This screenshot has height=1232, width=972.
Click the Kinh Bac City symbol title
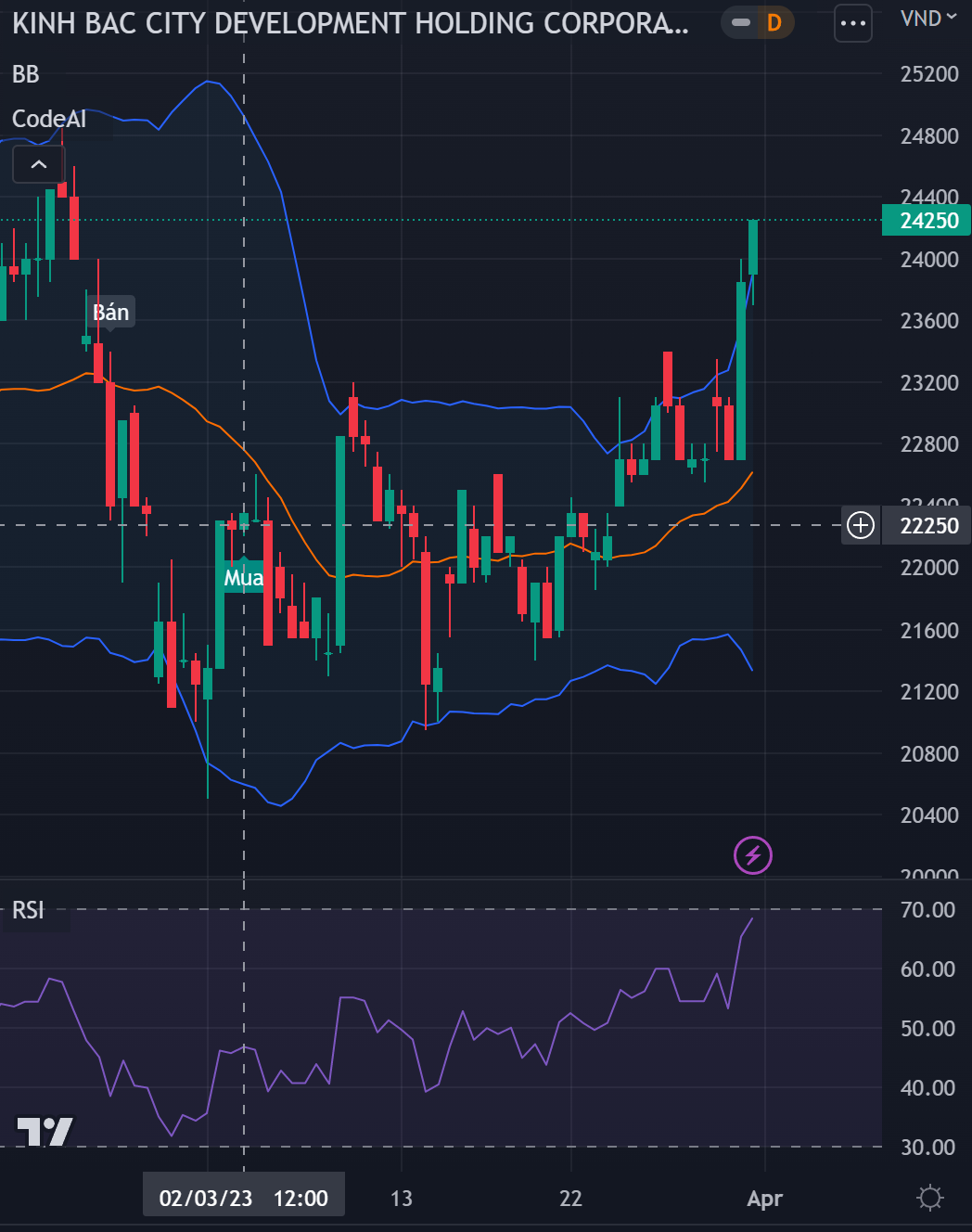[351, 23]
